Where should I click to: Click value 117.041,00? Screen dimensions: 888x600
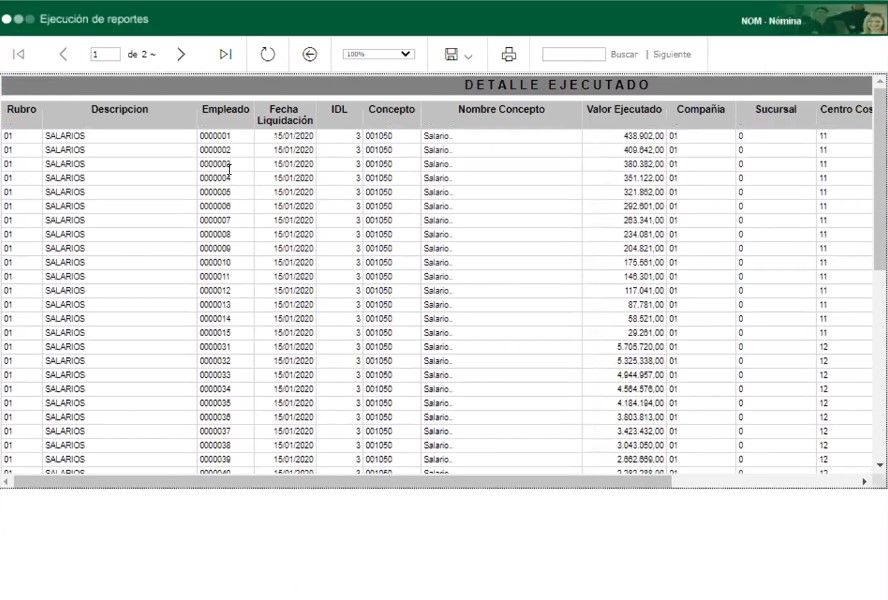coord(643,291)
